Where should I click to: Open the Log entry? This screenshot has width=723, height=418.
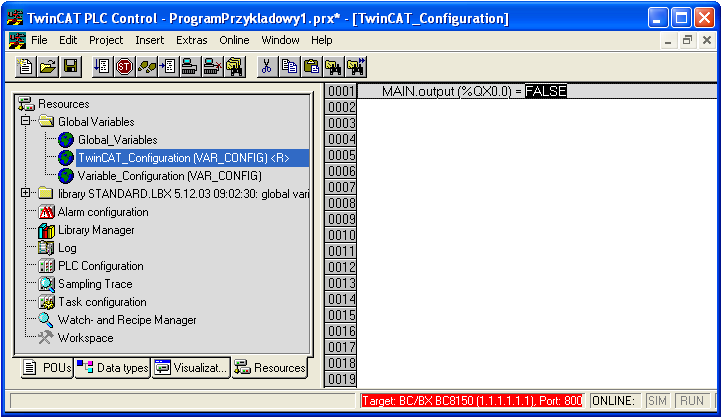coord(67,248)
